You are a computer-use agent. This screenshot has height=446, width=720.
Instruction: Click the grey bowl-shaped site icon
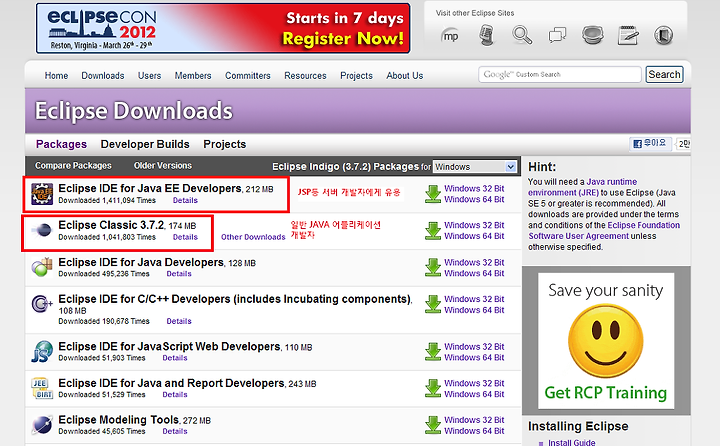point(592,35)
